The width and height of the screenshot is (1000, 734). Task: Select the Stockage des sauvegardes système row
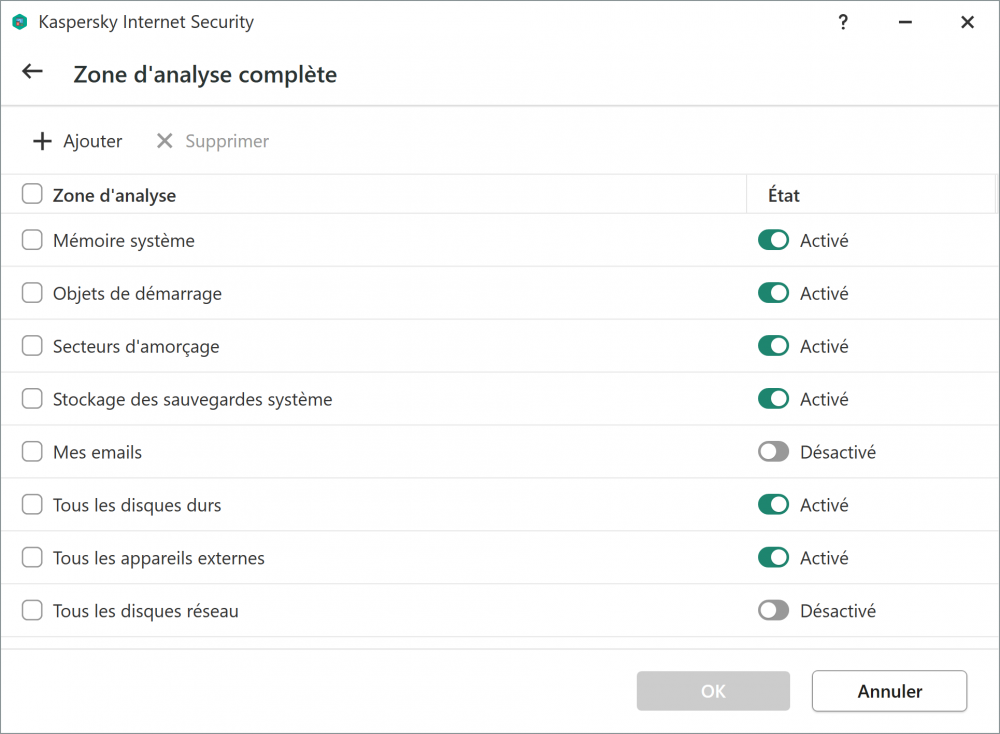192,399
